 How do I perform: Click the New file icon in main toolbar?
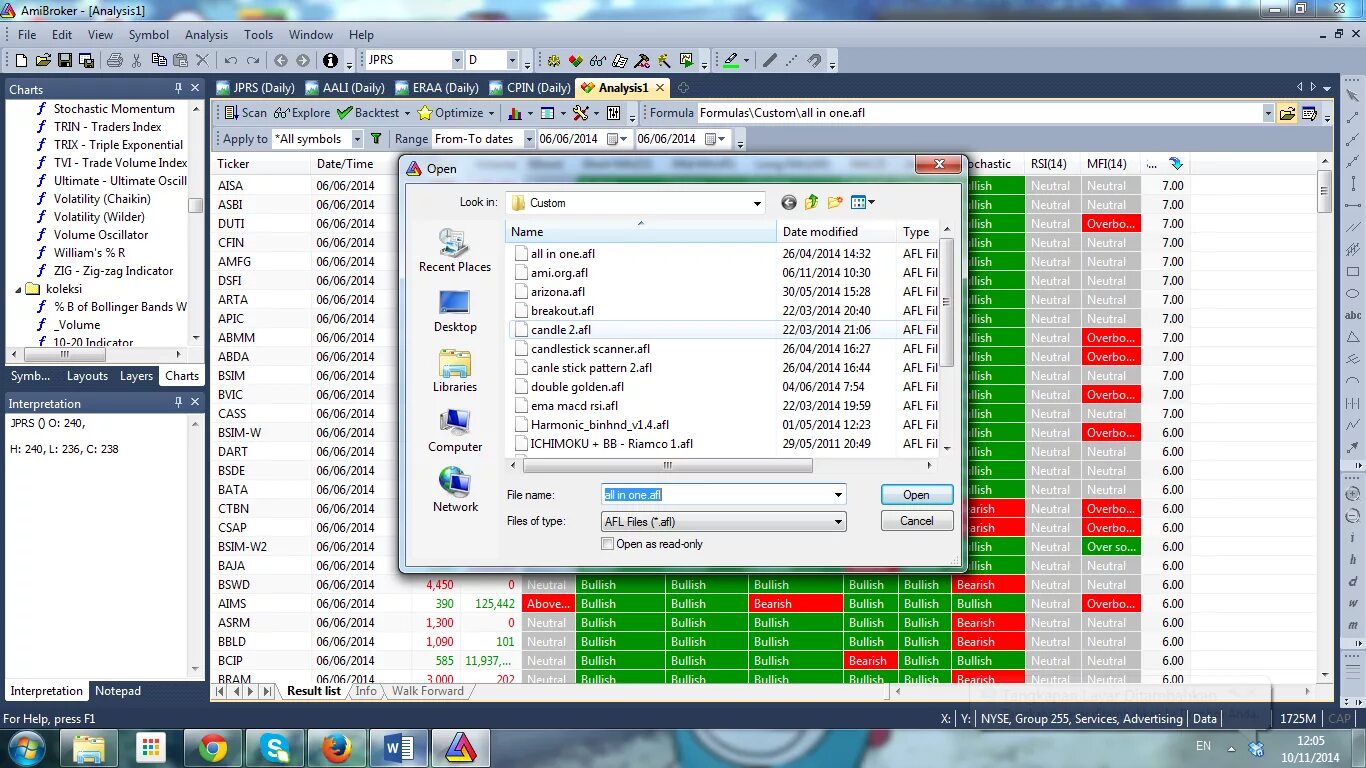coord(21,60)
